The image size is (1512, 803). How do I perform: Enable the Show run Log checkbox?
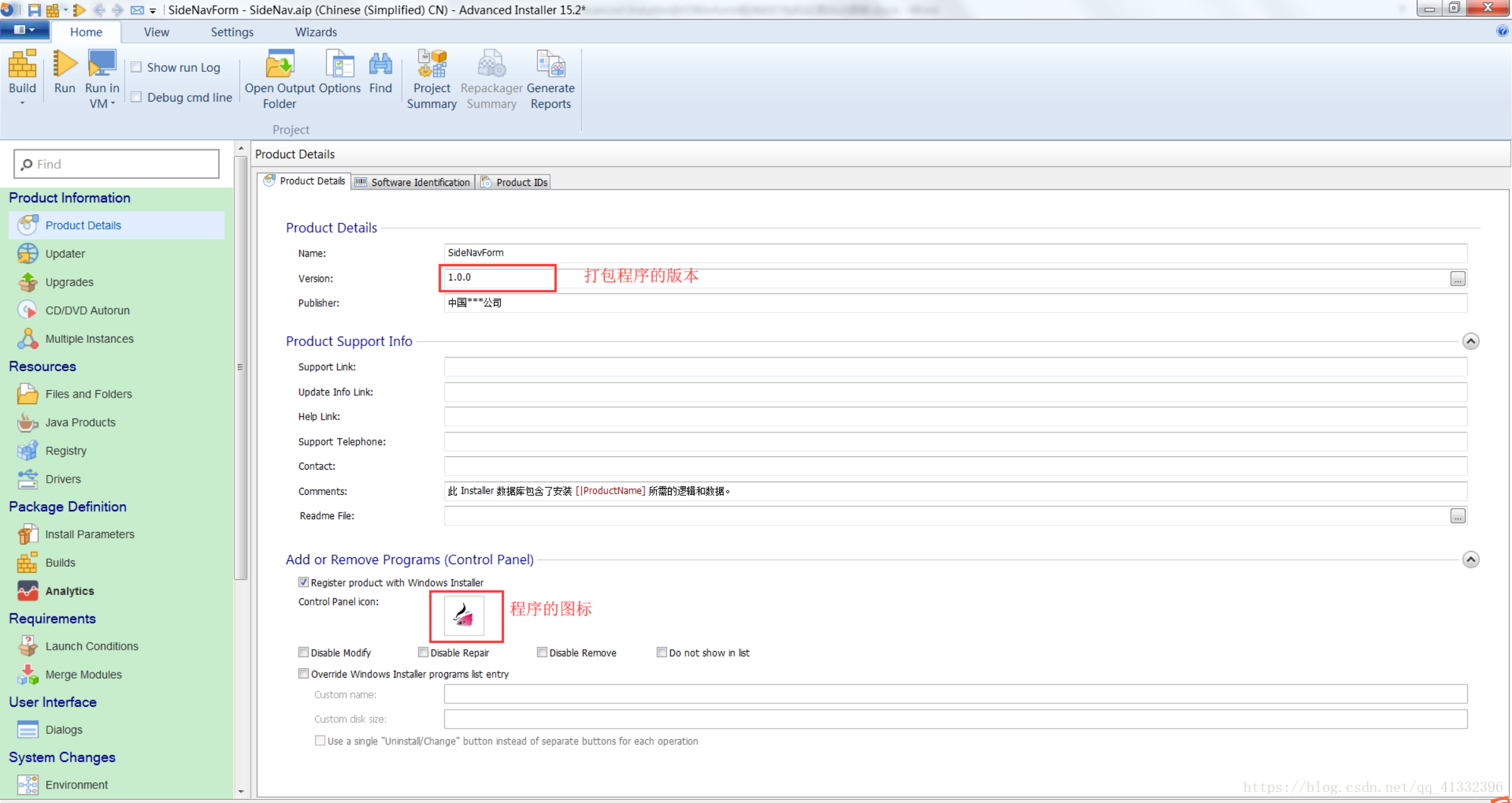click(x=137, y=67)
